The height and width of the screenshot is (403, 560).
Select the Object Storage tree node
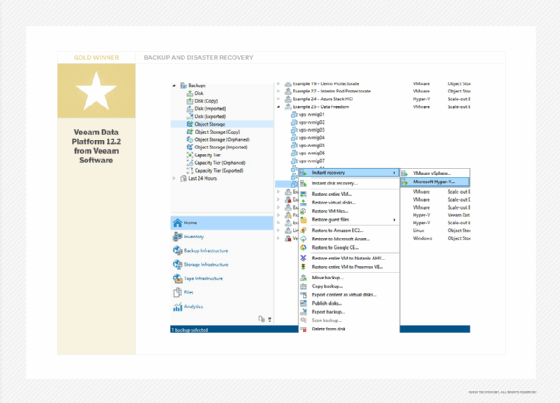pyautogui.click(x=222, y=124)
